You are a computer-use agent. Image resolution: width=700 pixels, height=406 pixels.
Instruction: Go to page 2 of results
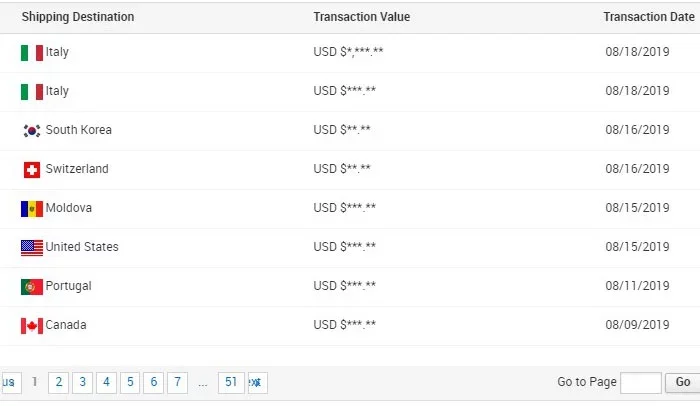pyautogui.click(x=58, y=383)
